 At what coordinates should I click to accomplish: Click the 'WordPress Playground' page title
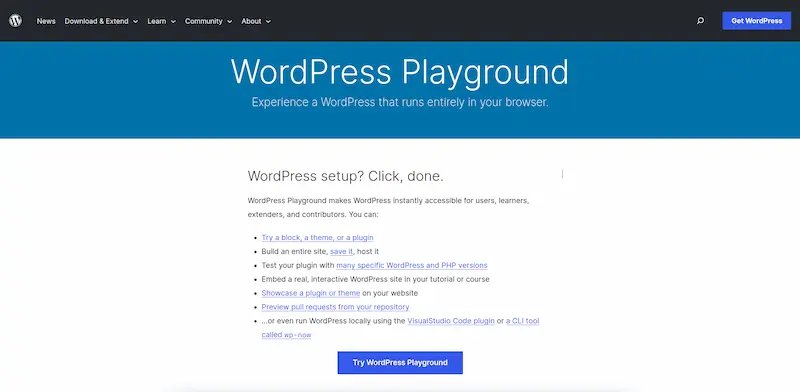pos(399,72)
